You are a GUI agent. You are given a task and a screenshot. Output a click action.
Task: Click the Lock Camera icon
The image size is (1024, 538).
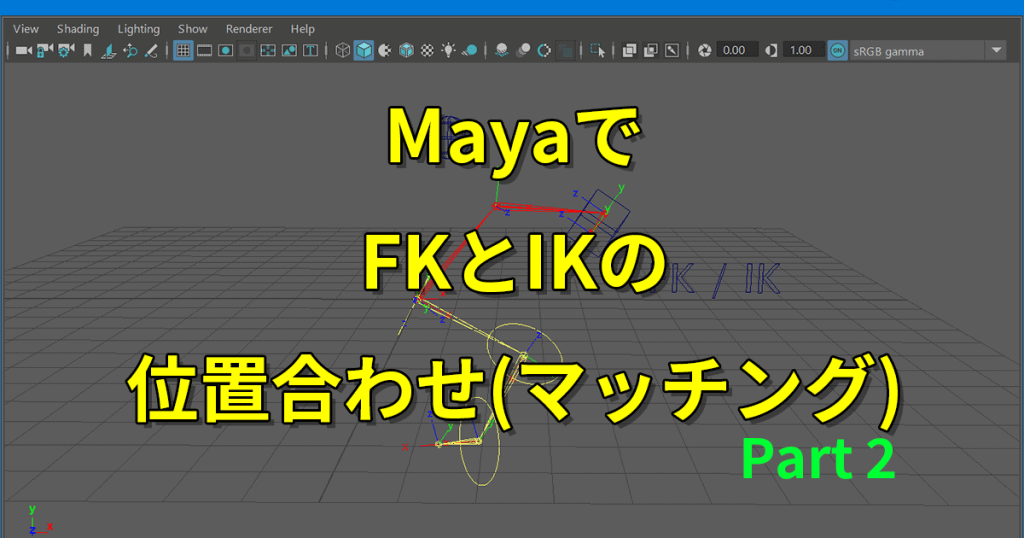pos(44,50)
